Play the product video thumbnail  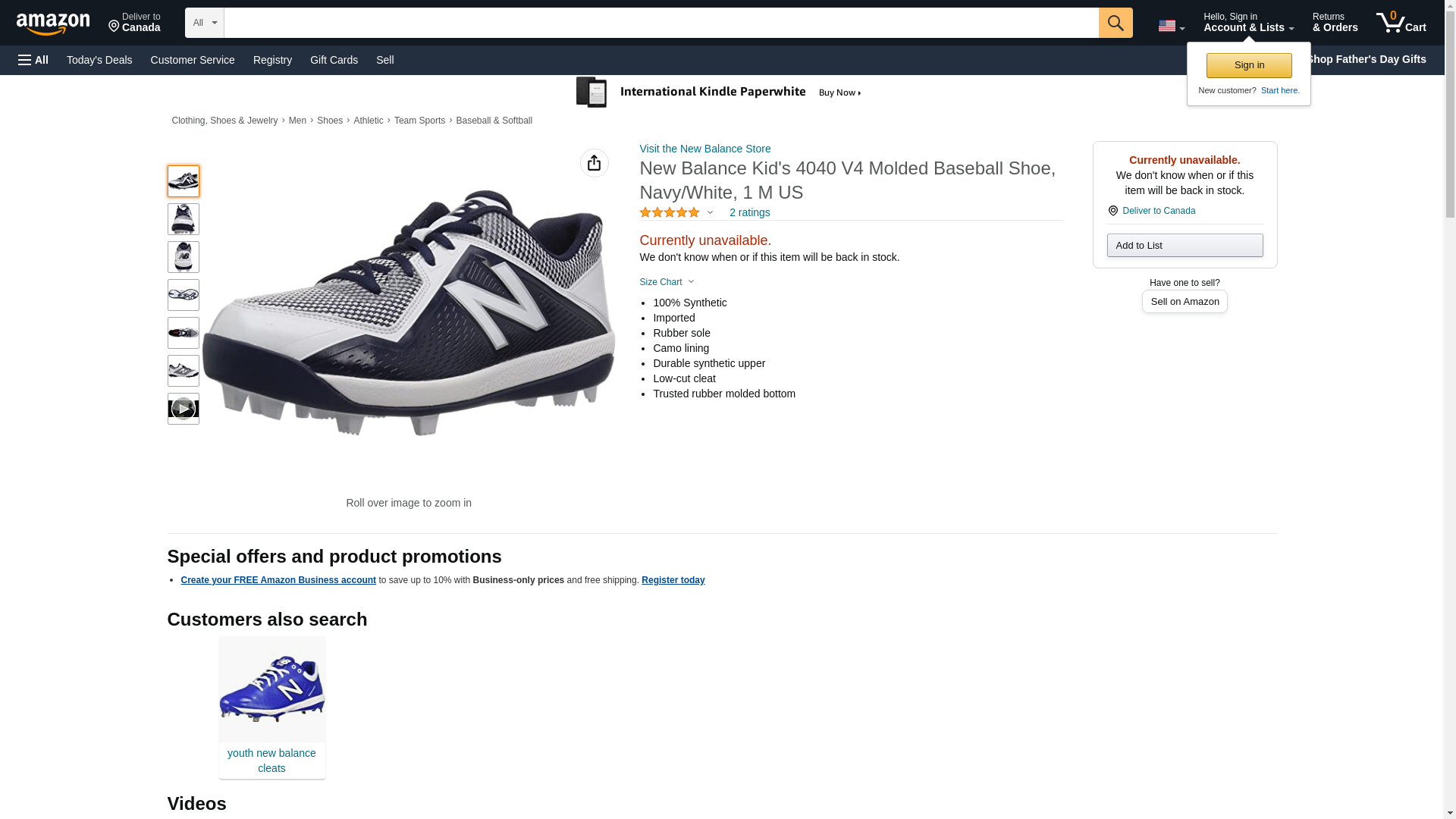pos(183,409)
